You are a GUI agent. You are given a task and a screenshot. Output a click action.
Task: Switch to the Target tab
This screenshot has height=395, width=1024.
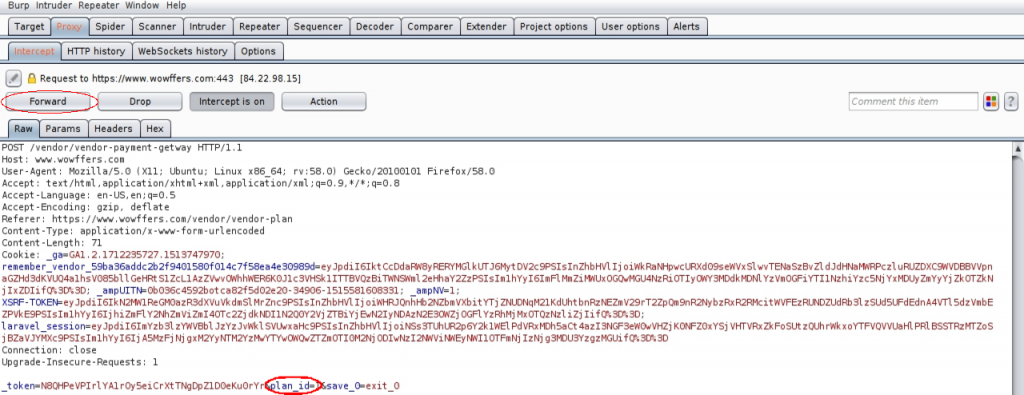tap(29, 27)
